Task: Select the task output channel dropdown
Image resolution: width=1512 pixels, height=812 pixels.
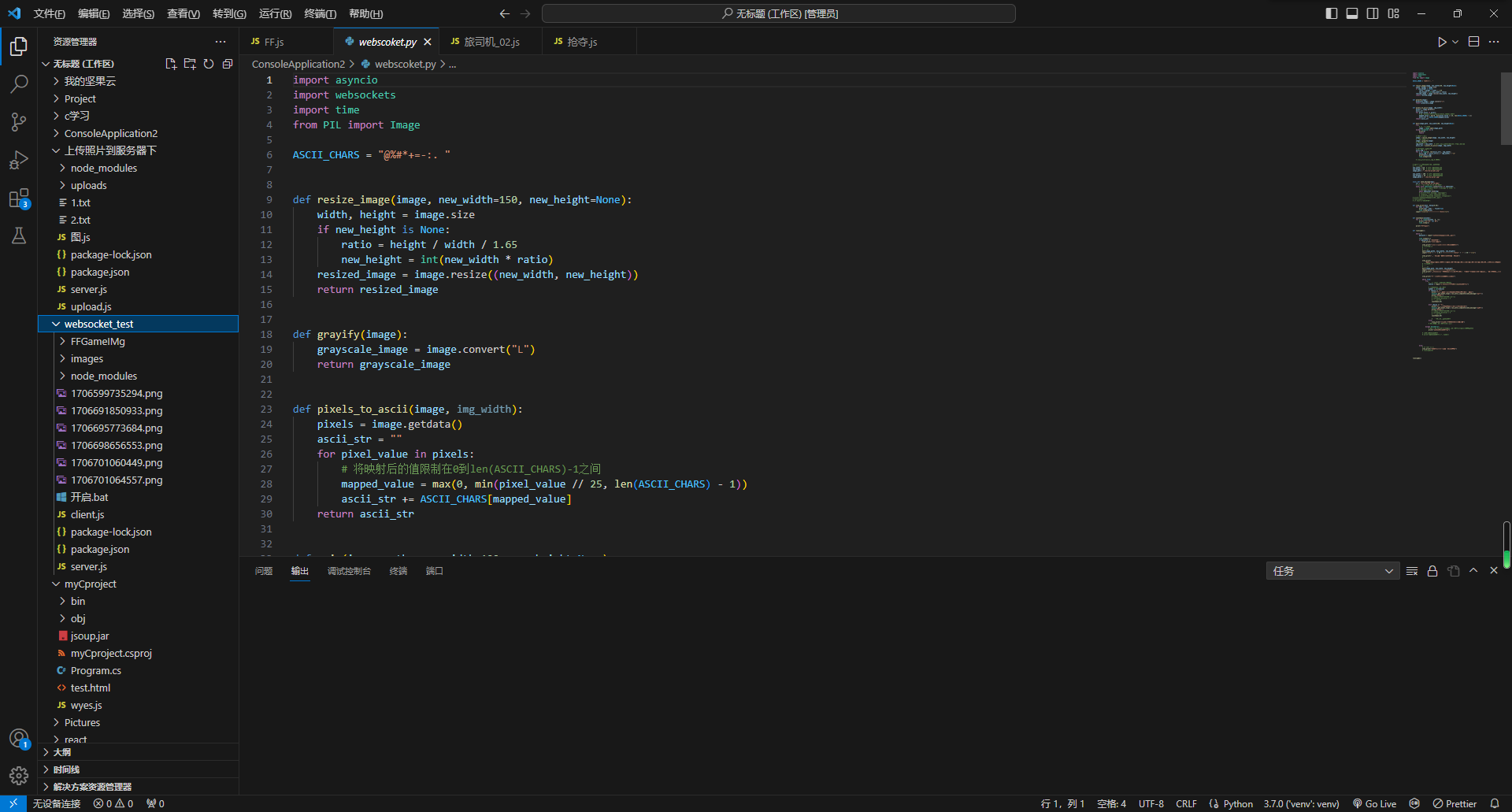Action: 1332,571
